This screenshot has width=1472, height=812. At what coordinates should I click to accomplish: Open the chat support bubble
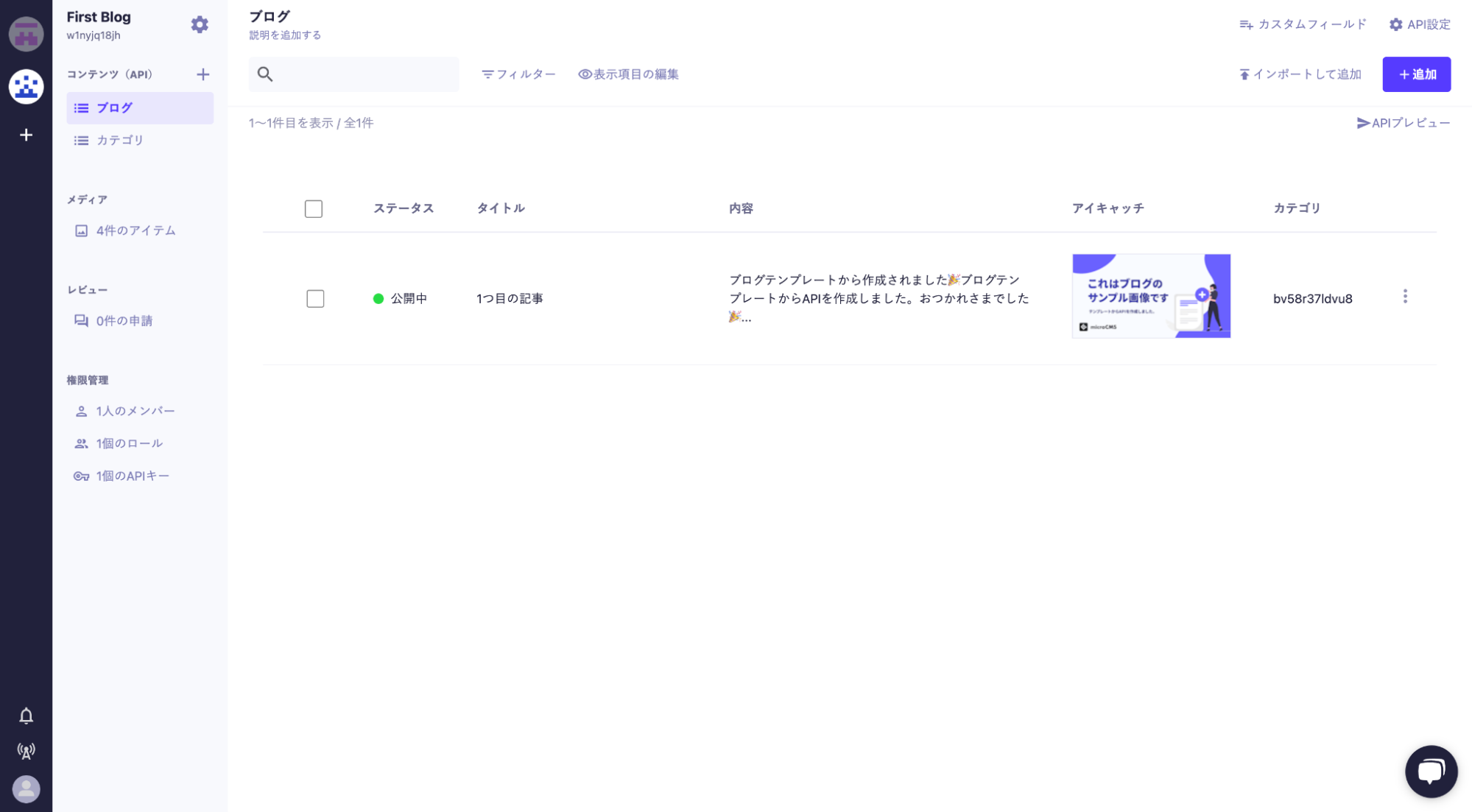tap(1430, 771)
